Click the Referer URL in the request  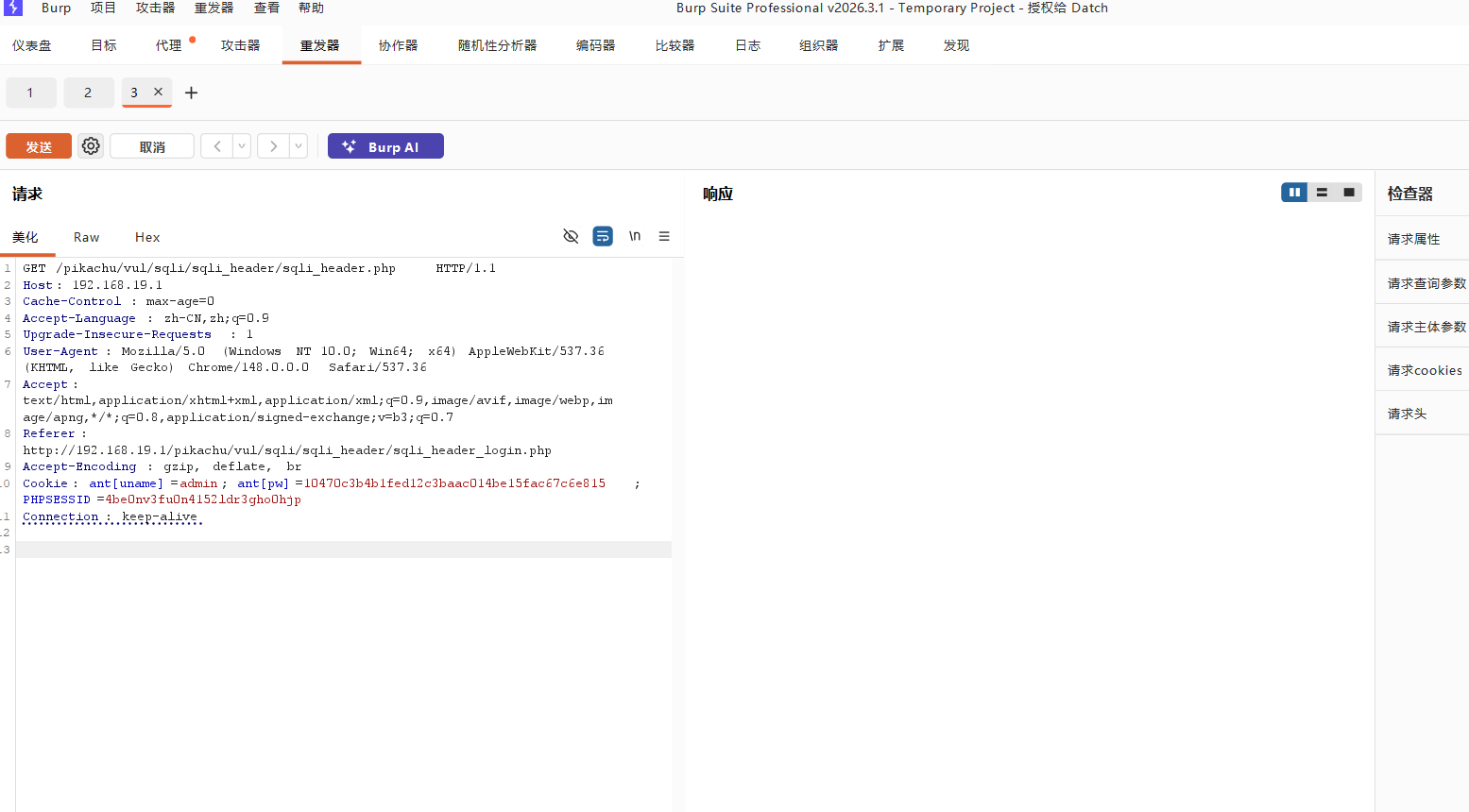coord(287,450)
